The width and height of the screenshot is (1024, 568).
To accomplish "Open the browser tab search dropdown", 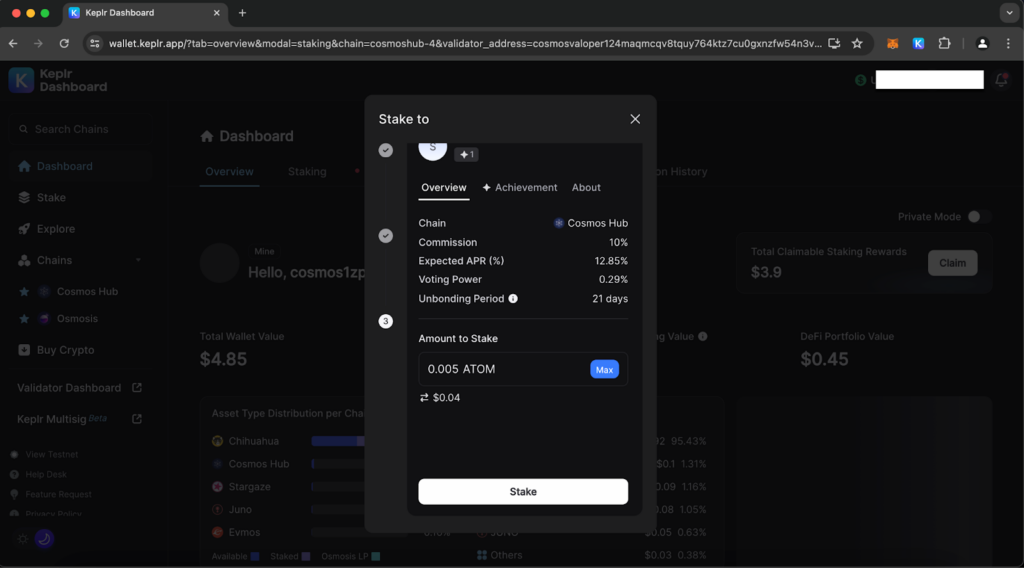I will point(1007,13).
